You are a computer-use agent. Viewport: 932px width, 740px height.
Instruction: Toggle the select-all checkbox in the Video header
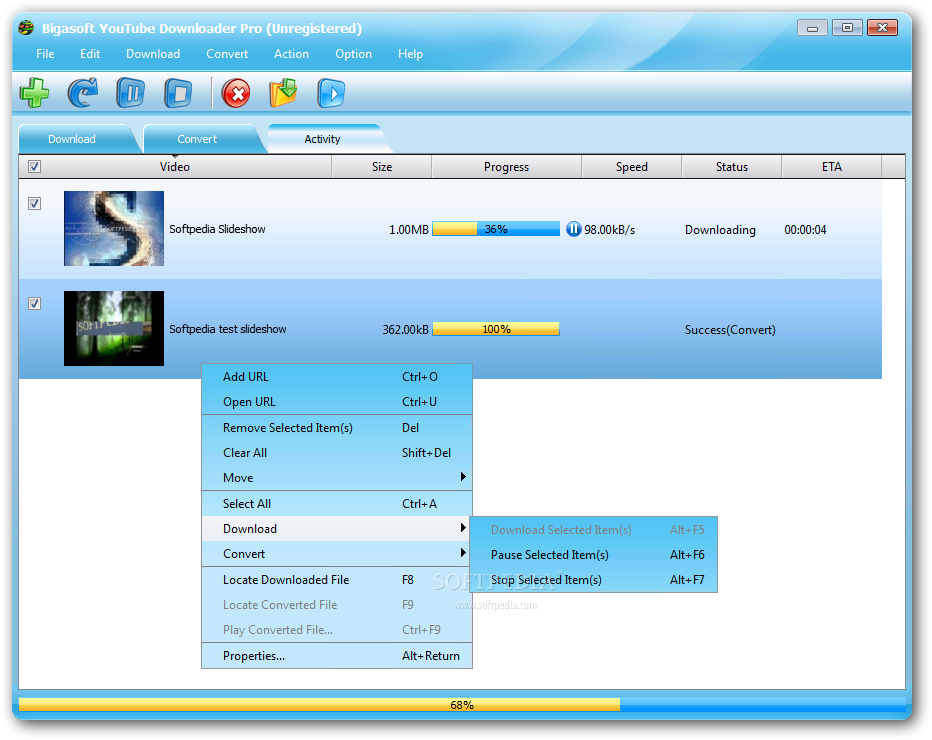[34, 166]
